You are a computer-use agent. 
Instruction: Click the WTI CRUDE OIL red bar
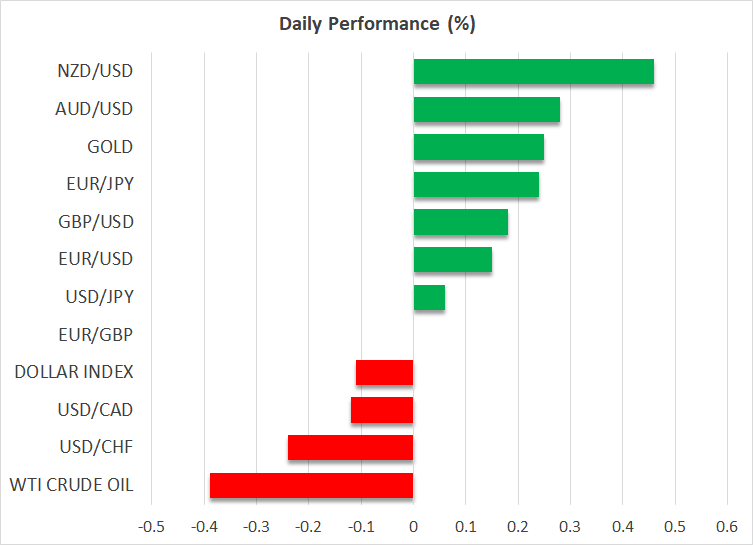click(311, 485)
